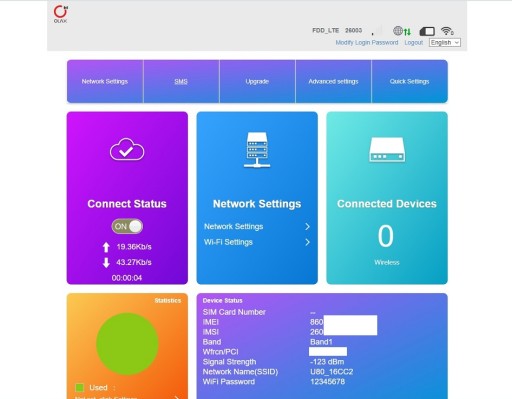Open the Advanced settings tab
Viewport: 512px width, 399px height.
(333, 81)
